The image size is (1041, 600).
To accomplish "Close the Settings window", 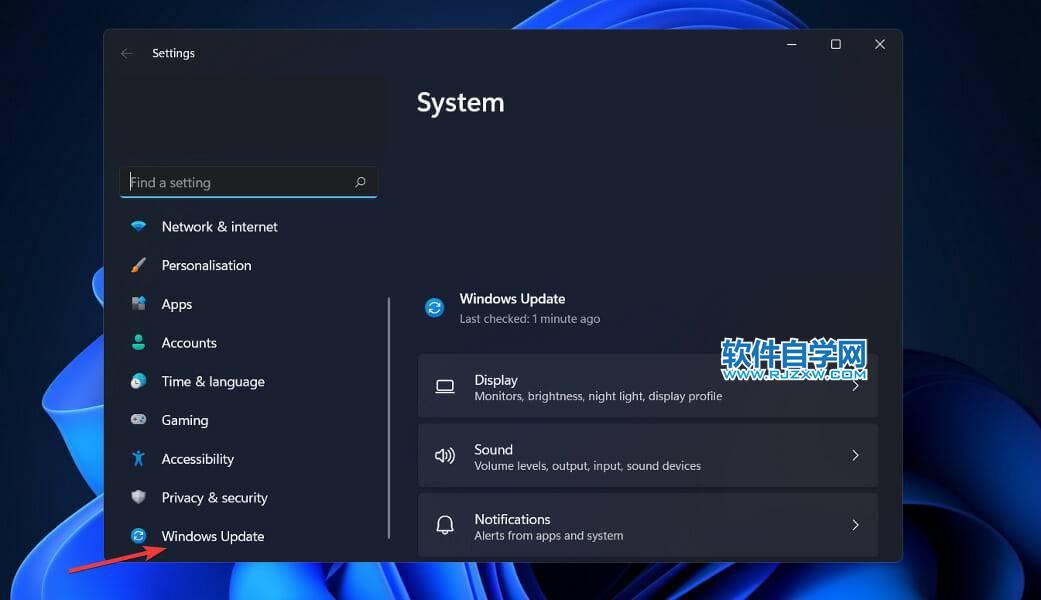I will [x=880, y=44].
